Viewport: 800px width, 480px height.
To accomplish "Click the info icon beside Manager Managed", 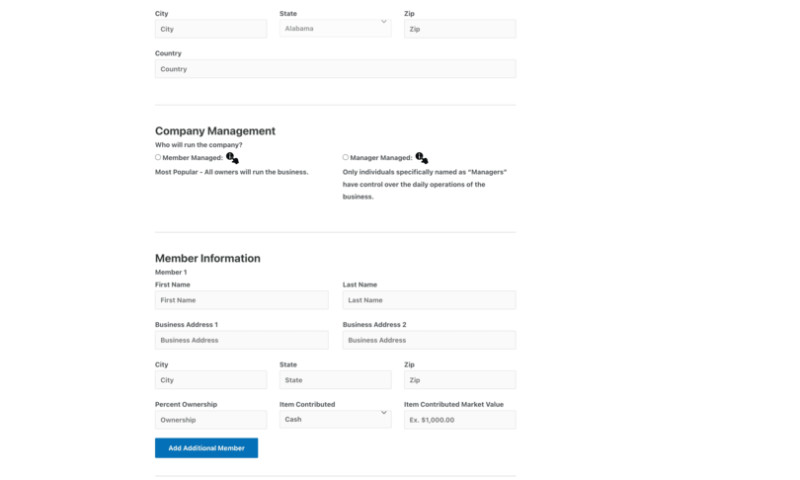I will click(421, 158).
